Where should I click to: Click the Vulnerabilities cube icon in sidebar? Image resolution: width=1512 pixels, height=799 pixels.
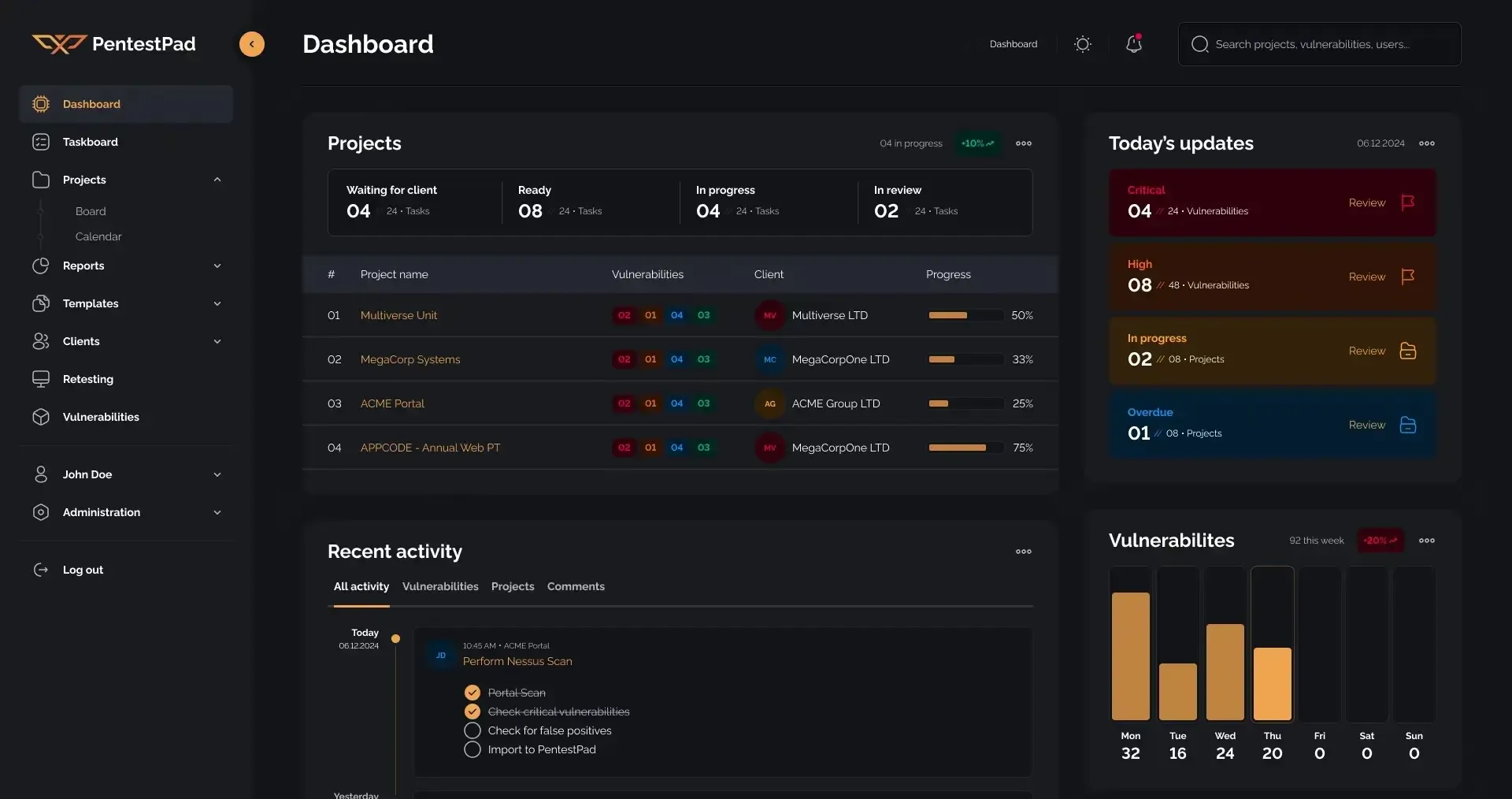[41, 417]
